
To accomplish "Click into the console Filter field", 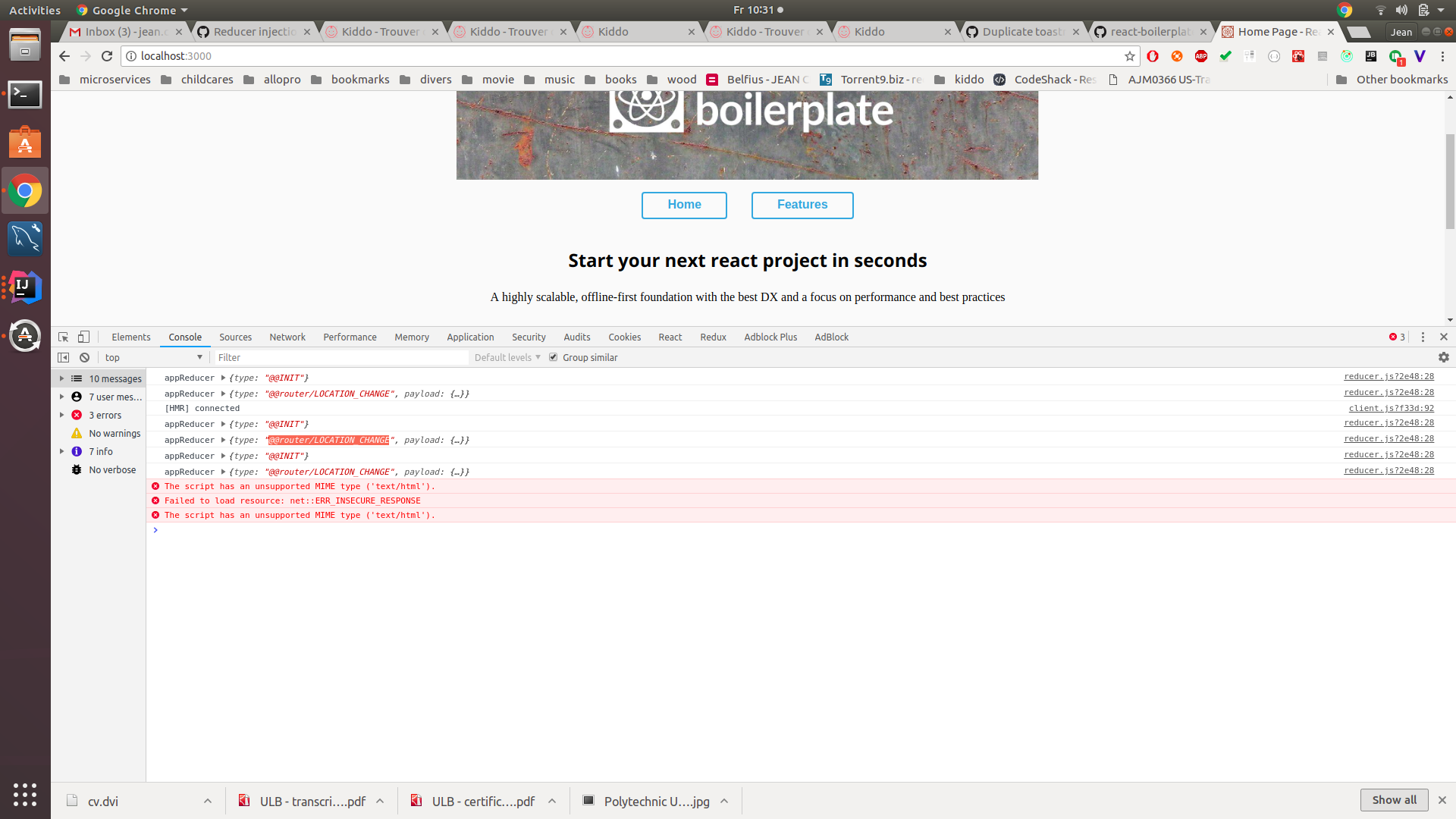I will (341, 357).
